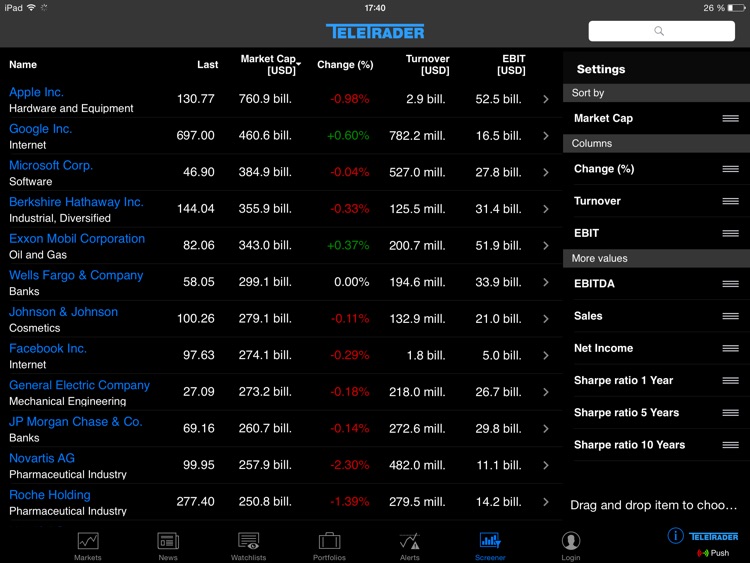
Task: Sort by the Last column header
Action: [208, 65]
